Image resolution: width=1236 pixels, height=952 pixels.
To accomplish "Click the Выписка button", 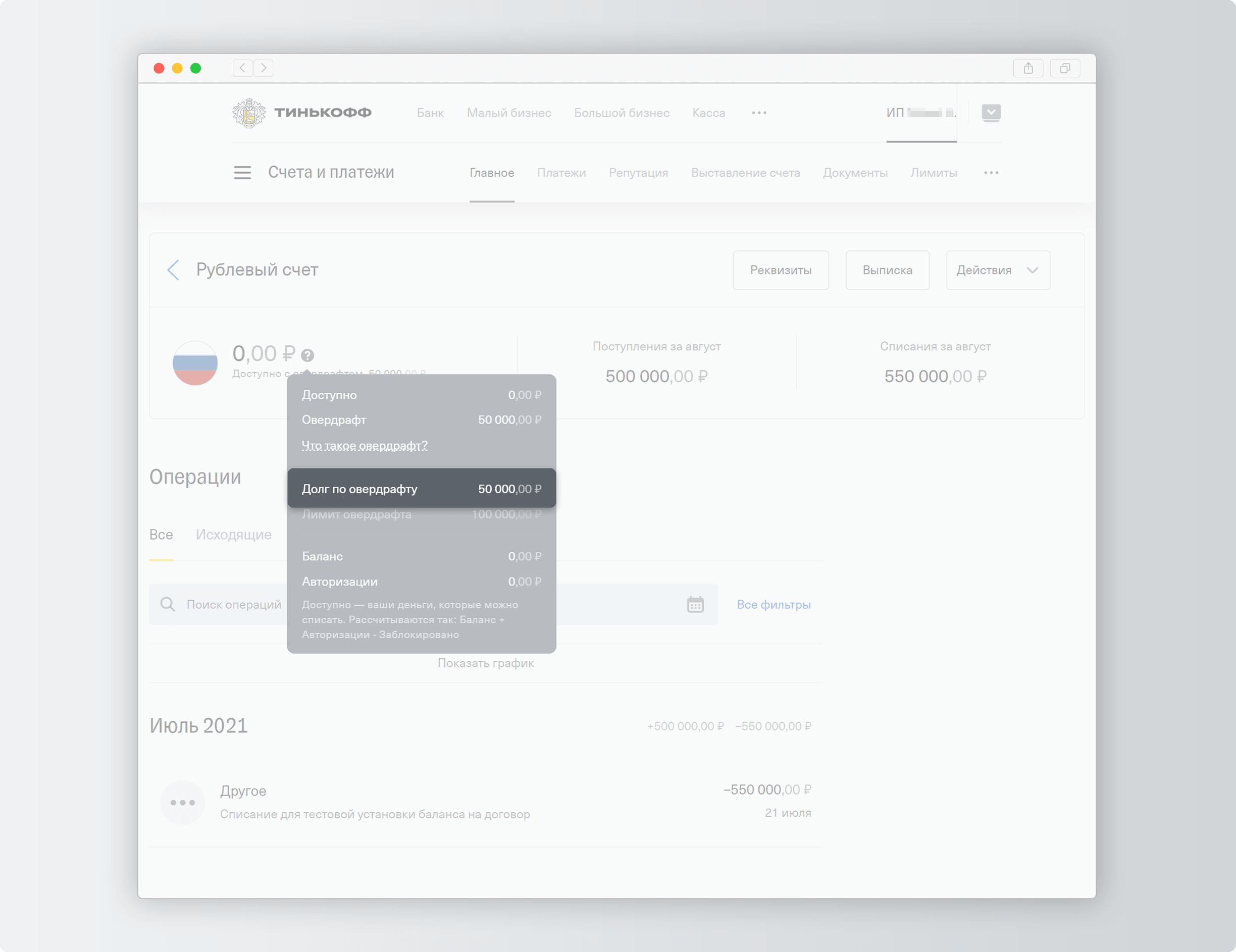I will tap(887, 271).
